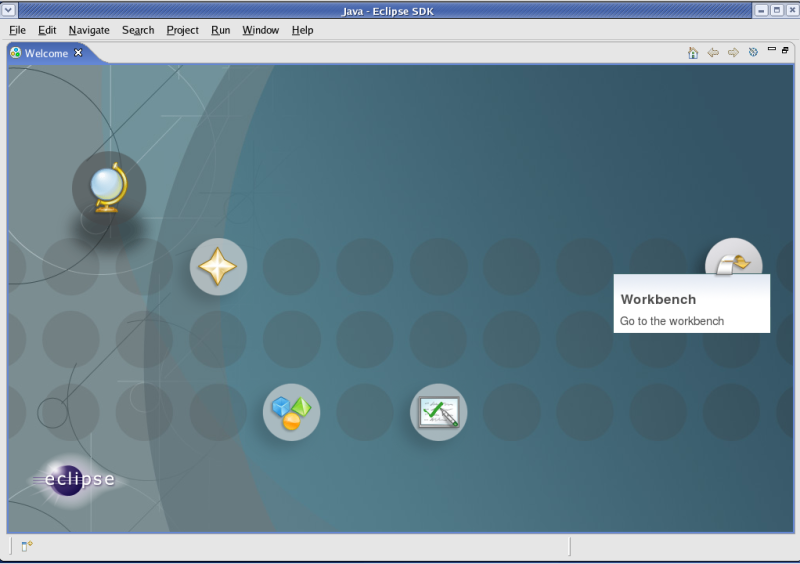
Task: Open the Run menu
Action: 220,30
